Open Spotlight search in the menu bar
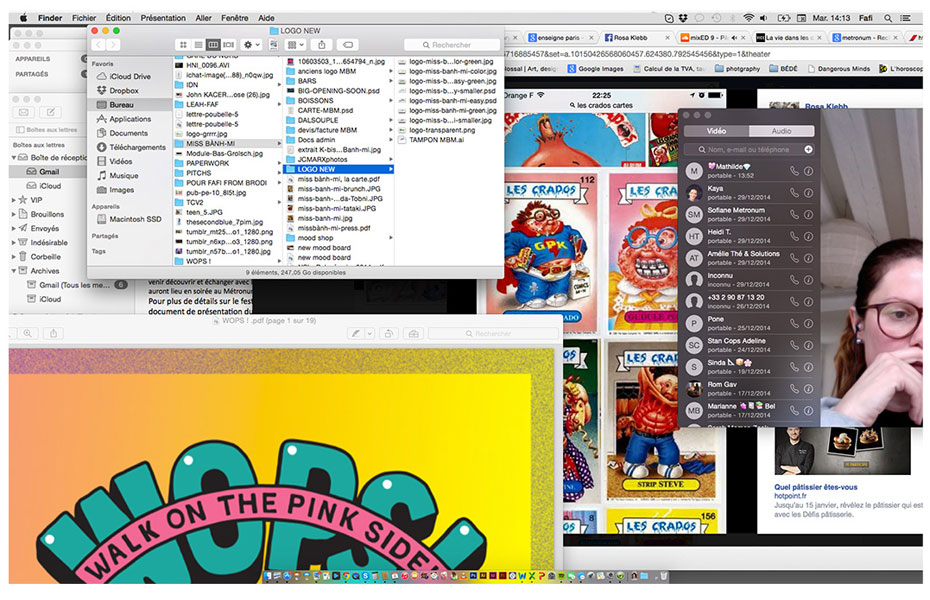 coord(888,18)
